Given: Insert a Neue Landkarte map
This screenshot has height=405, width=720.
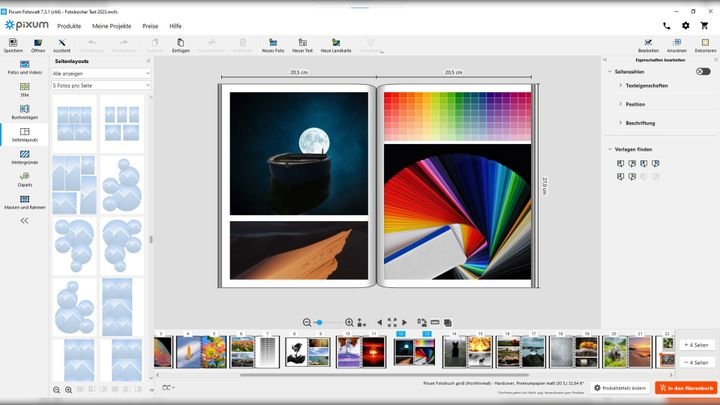Looking at the screenshot, I should tap(337, 43).
